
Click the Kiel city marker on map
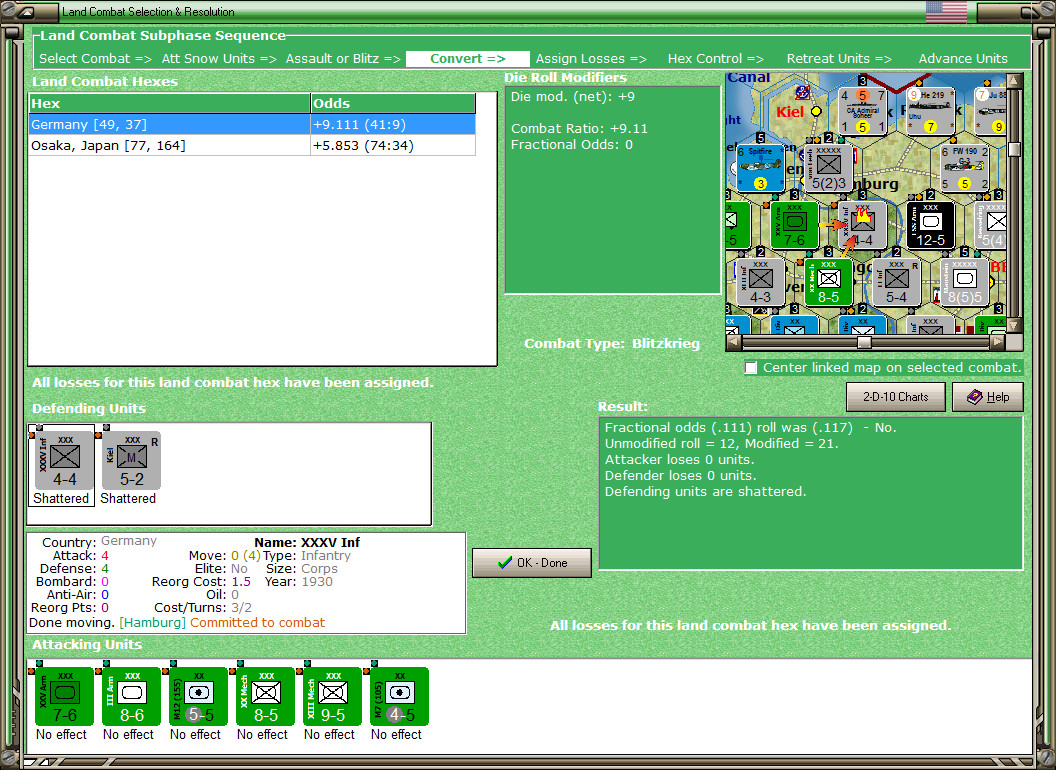coord(816,111)
